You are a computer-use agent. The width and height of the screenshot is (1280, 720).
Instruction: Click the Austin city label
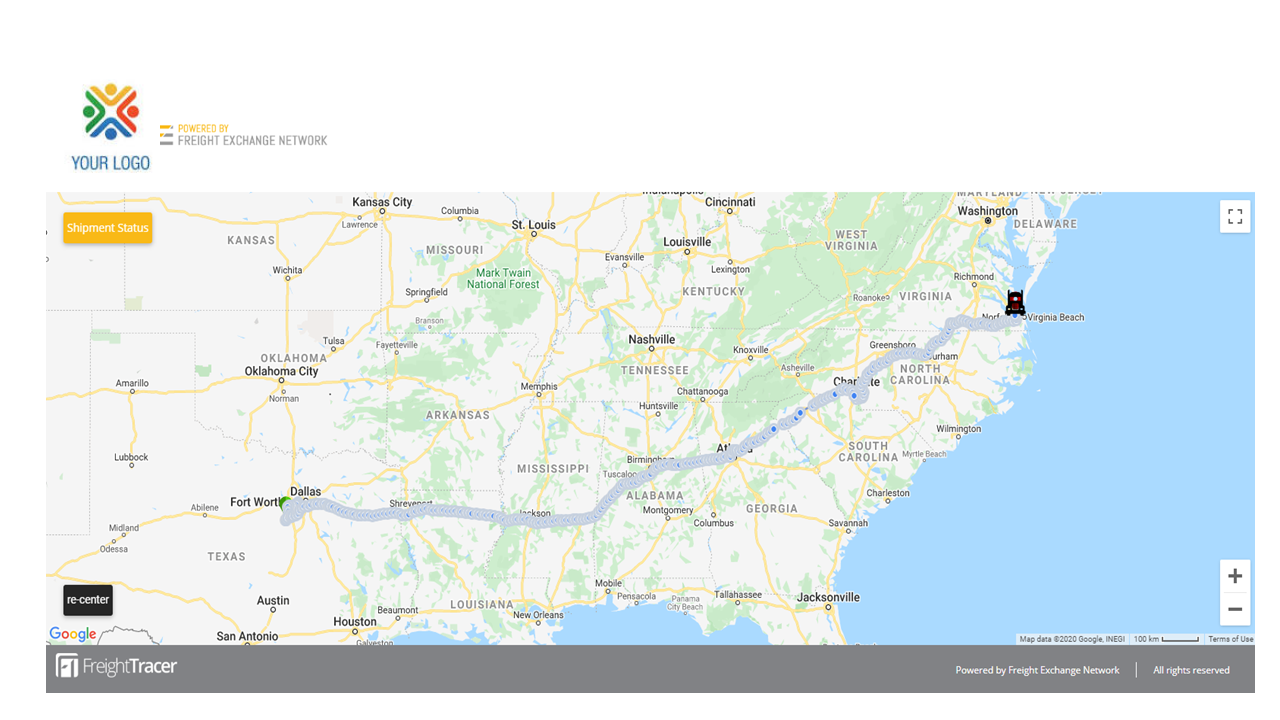click(273, 600)
